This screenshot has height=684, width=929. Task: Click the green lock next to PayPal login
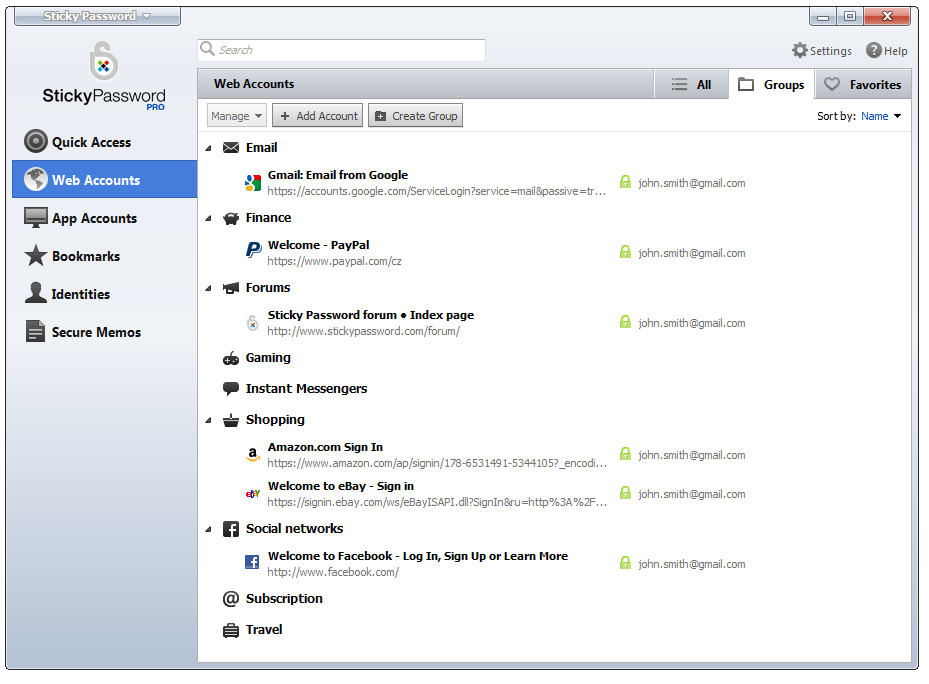tap(625, 252)
